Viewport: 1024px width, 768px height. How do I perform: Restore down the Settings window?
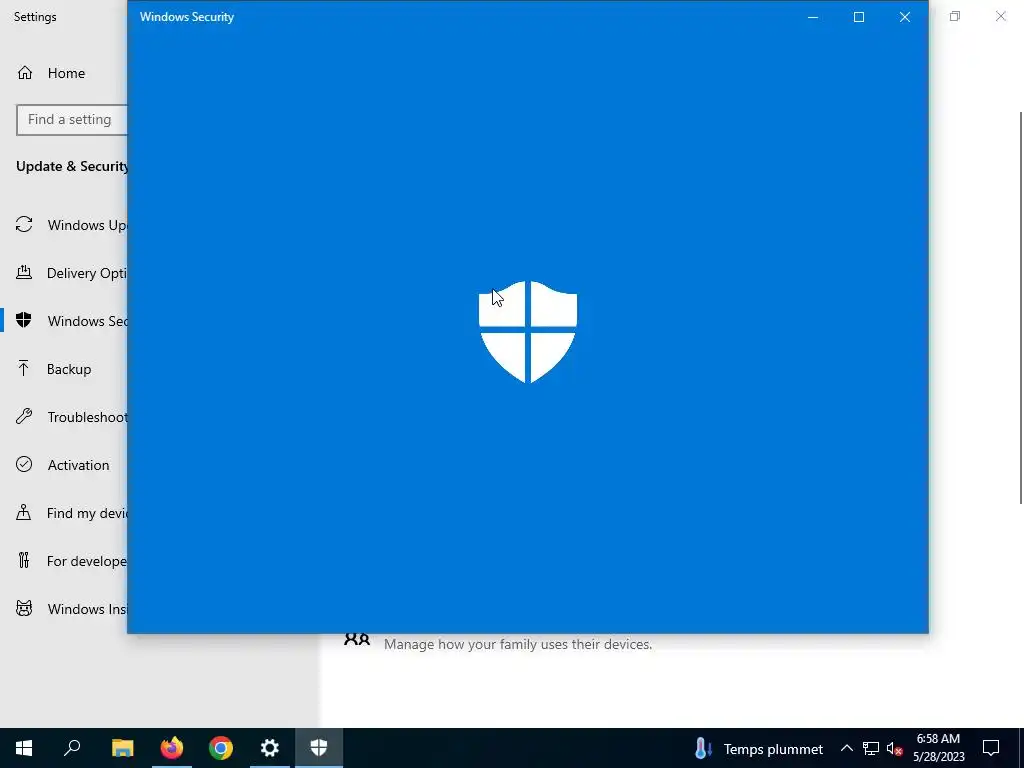(955, 16)
